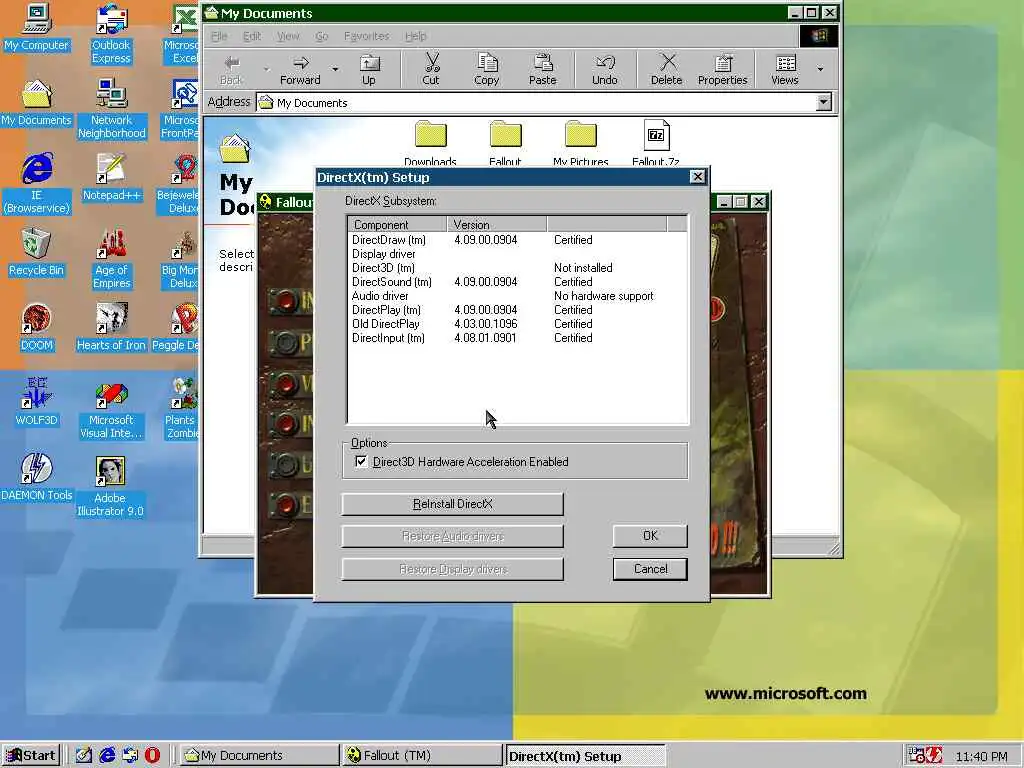Switch to Fallout (TM) taskbar button
The height and width of the screenshot is (768, 1024).
[422, 756]
